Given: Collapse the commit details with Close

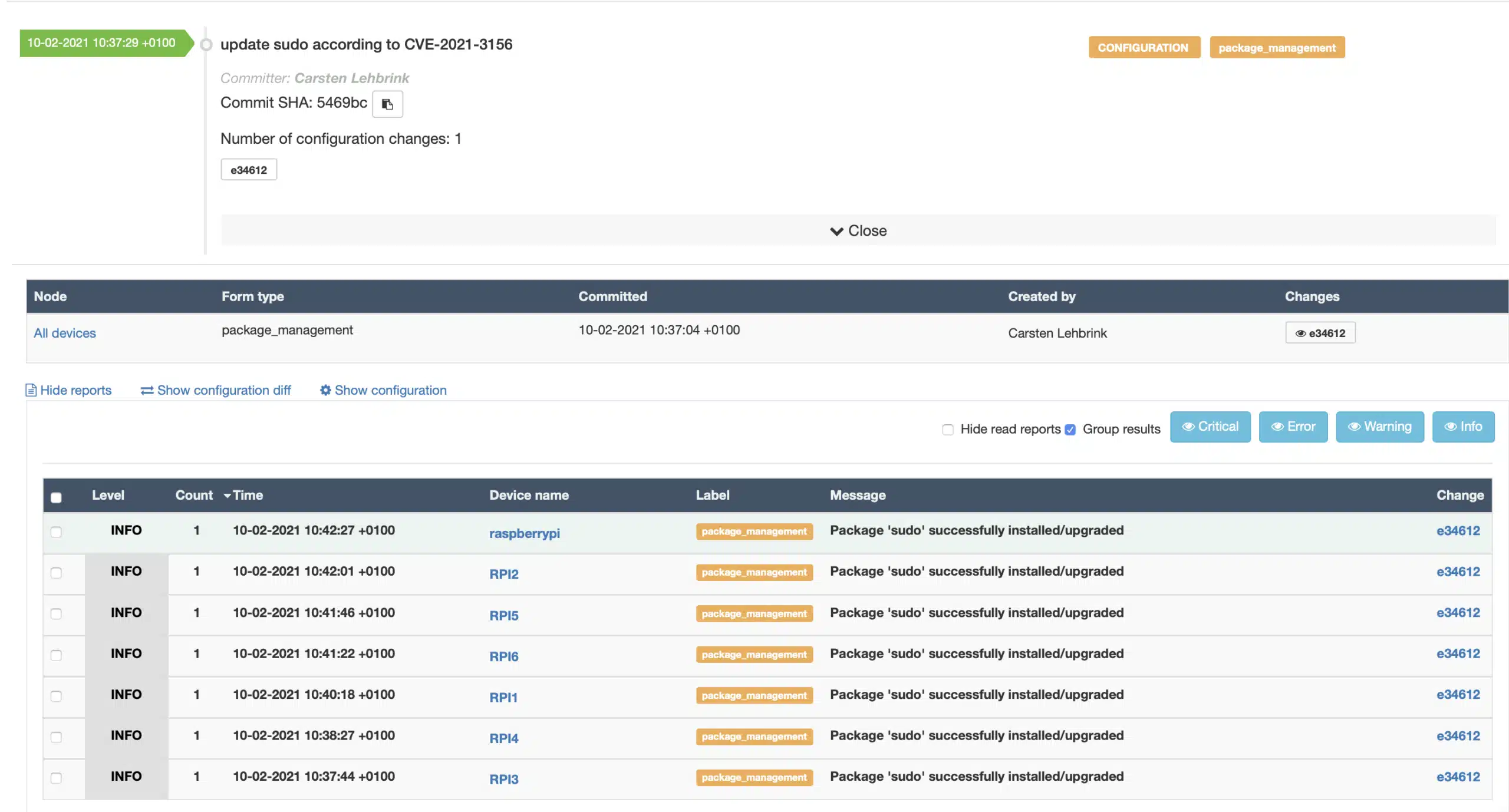Looking at the screenshot, I should pyautogui.click(x=858, y=230).
